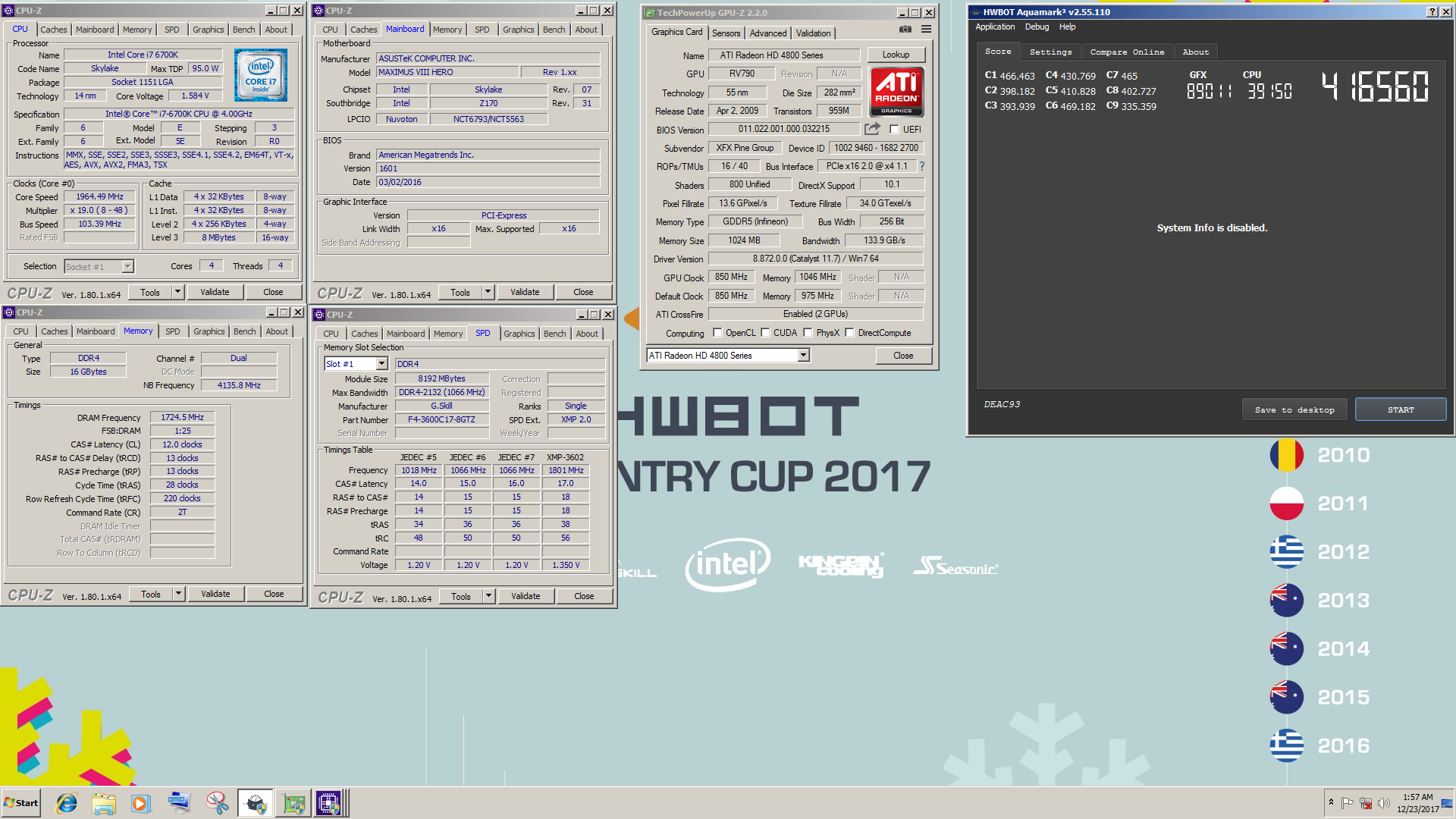
Task: Open the Windows Start button
Action: pyautogui.click(x=21, y=803)
